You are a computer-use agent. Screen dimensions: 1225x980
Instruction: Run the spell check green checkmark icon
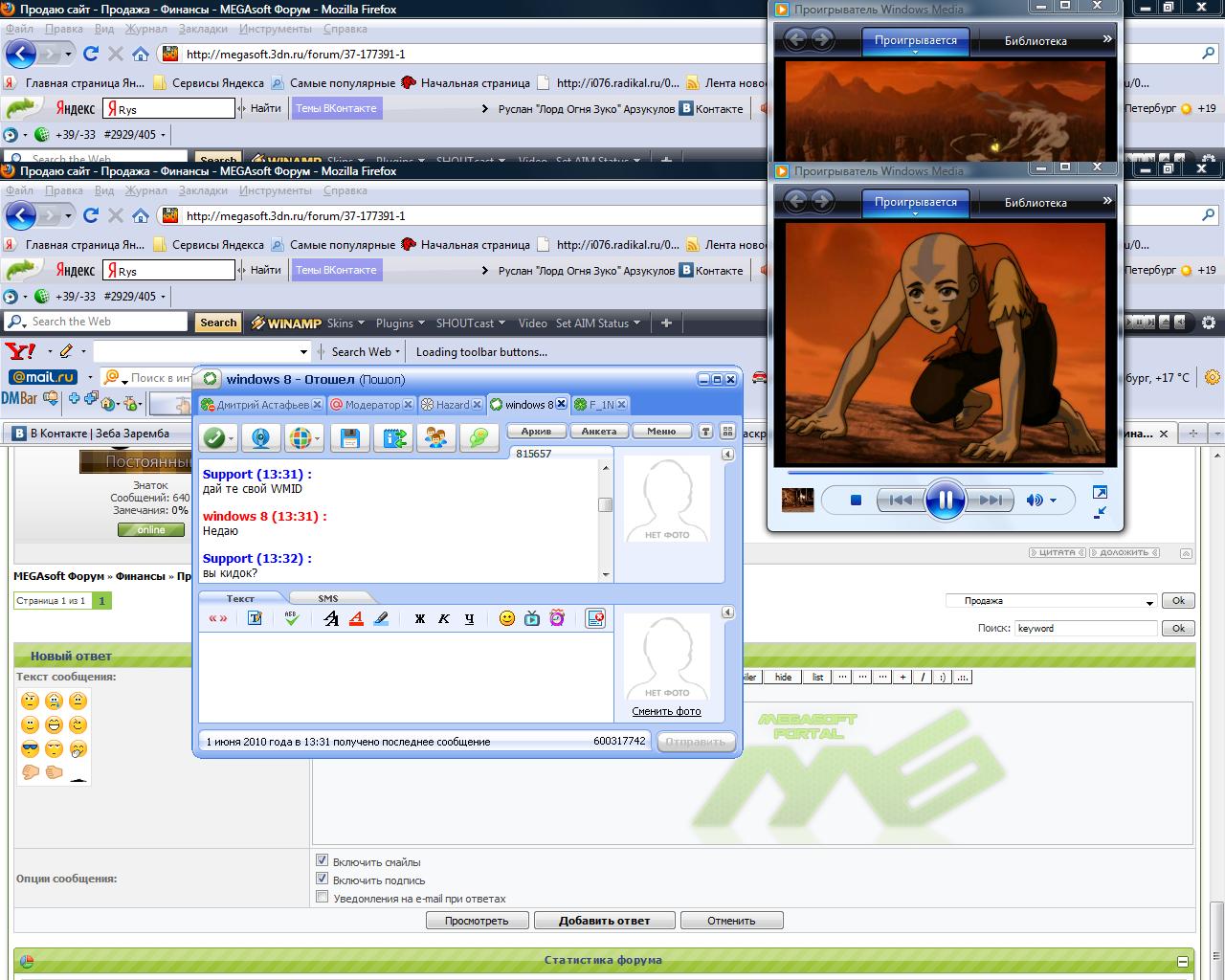[x=292, y=618]
